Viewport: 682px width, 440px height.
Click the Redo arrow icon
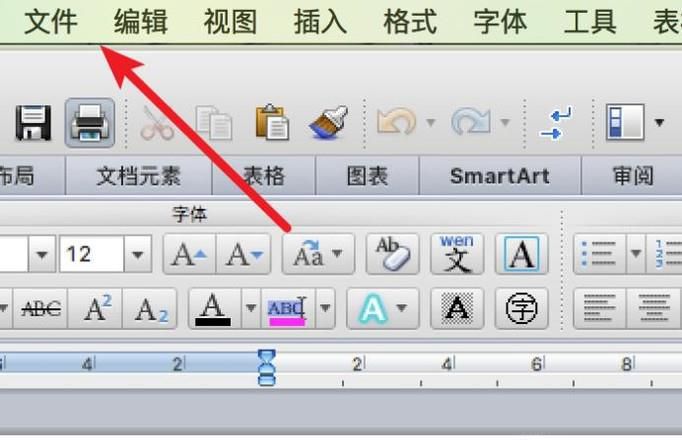point(471,122)
